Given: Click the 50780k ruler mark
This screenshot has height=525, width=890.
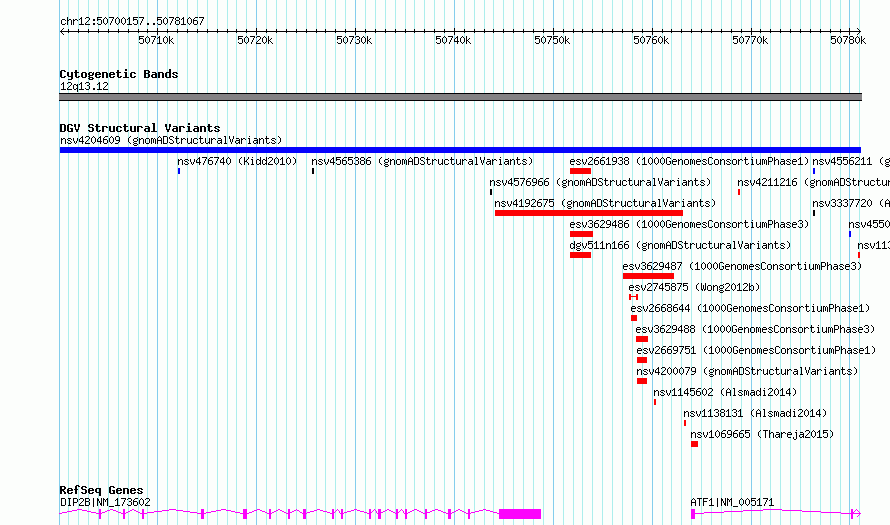Looking at the screenshot, I should coord(848,40).
